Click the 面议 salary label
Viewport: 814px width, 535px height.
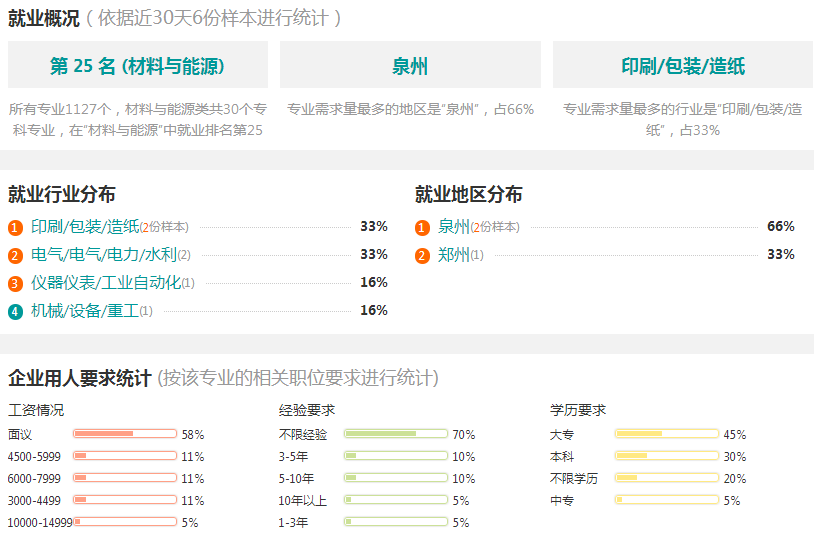(x=20, y=434)
